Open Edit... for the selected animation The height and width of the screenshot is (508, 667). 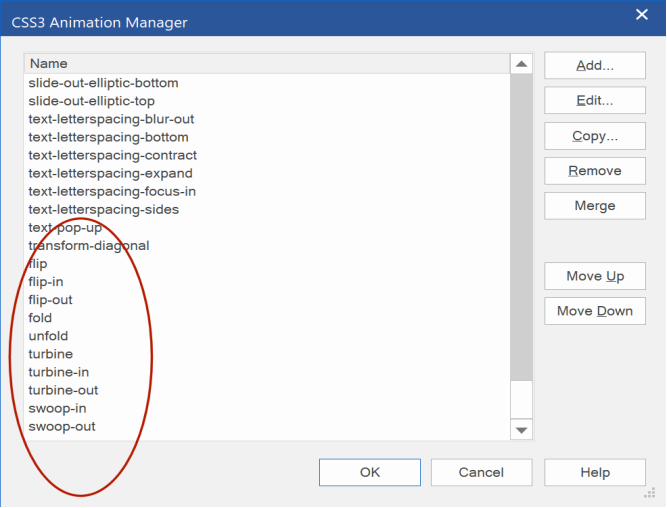(x=595, y=100)
